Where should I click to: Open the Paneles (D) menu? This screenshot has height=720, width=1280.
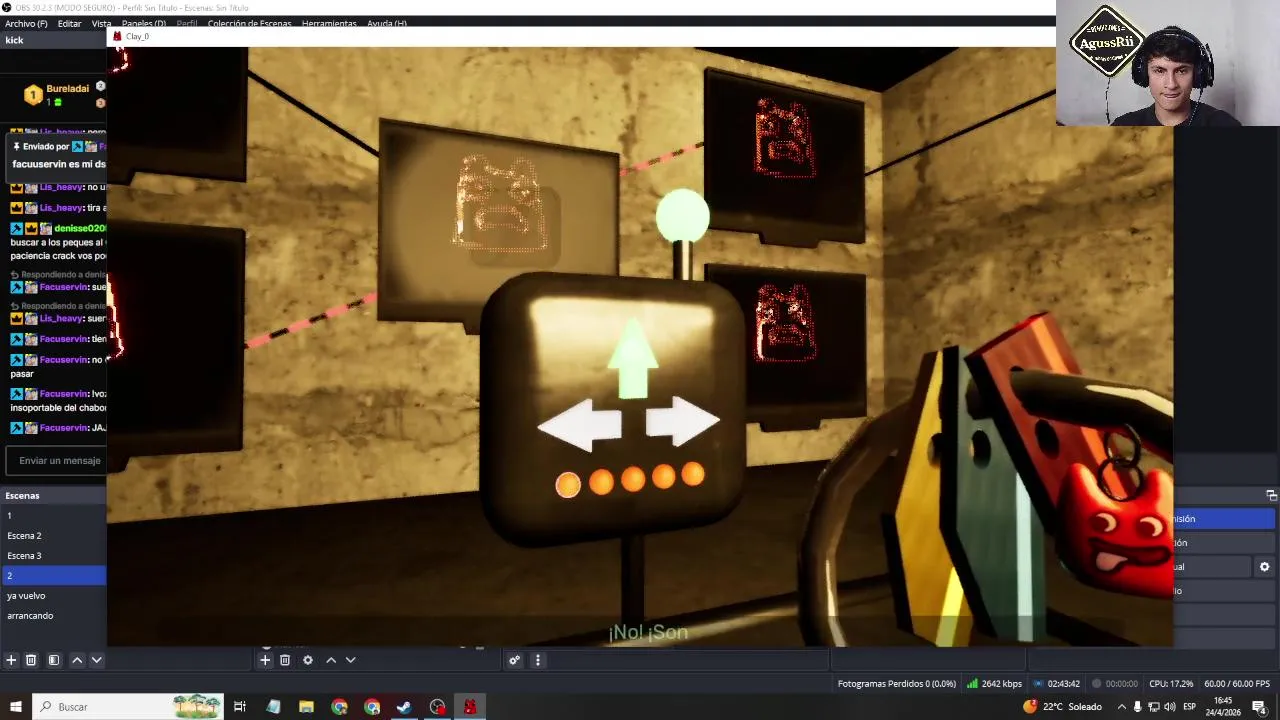point(144,23)
